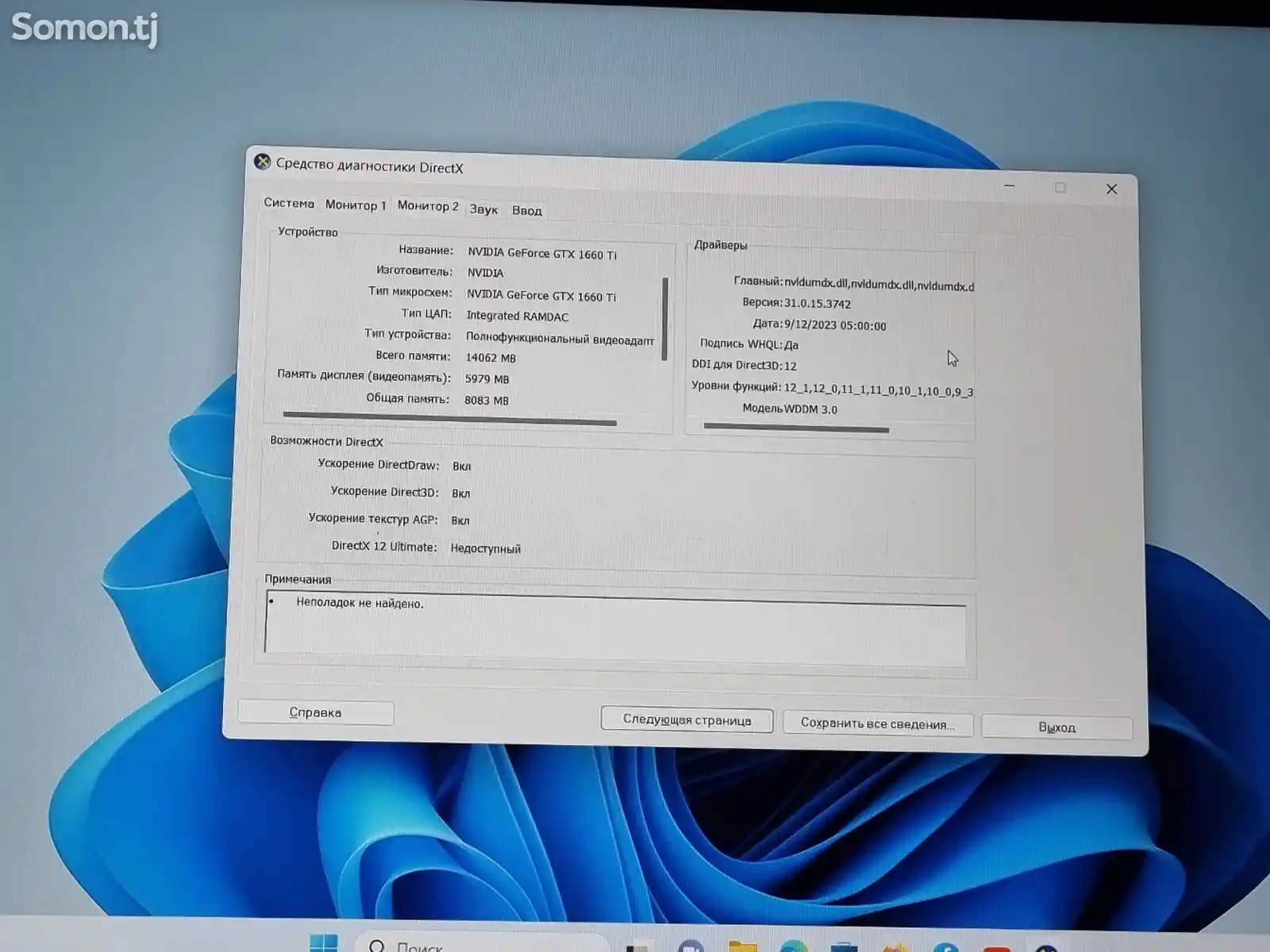
Task: Click the Уровни функций value 12_1,12_0
Action: click(x=878, y=389)
